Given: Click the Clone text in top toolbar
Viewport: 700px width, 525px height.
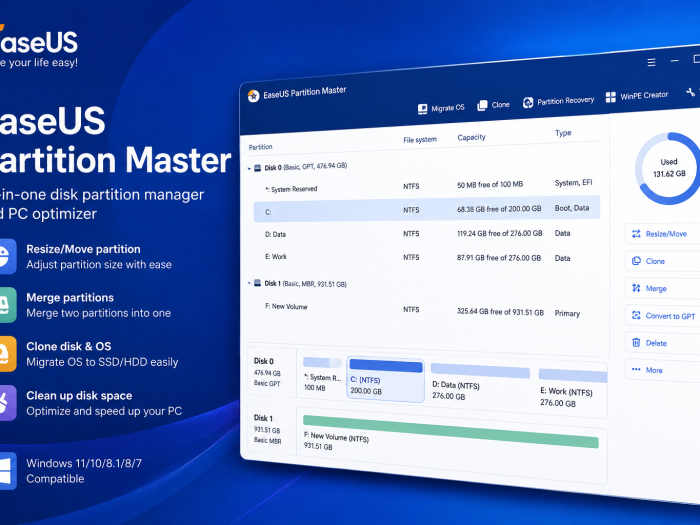Looking at the screenshot, I should (500, 104).
